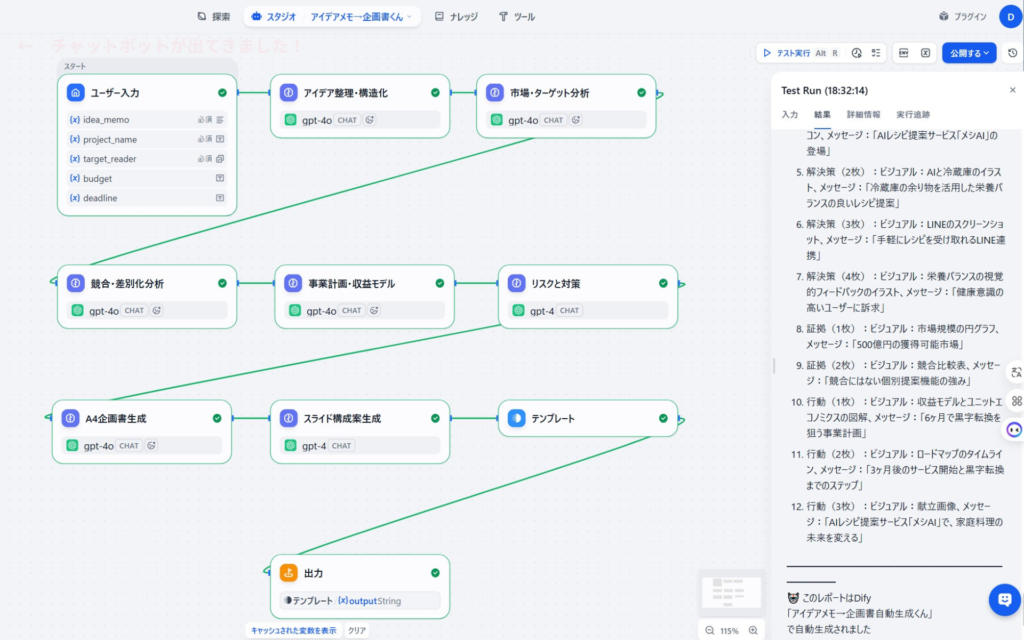Click the テスト実行 run button
The height and width of the screenshot is (640, 1024).
click(786, 53)
